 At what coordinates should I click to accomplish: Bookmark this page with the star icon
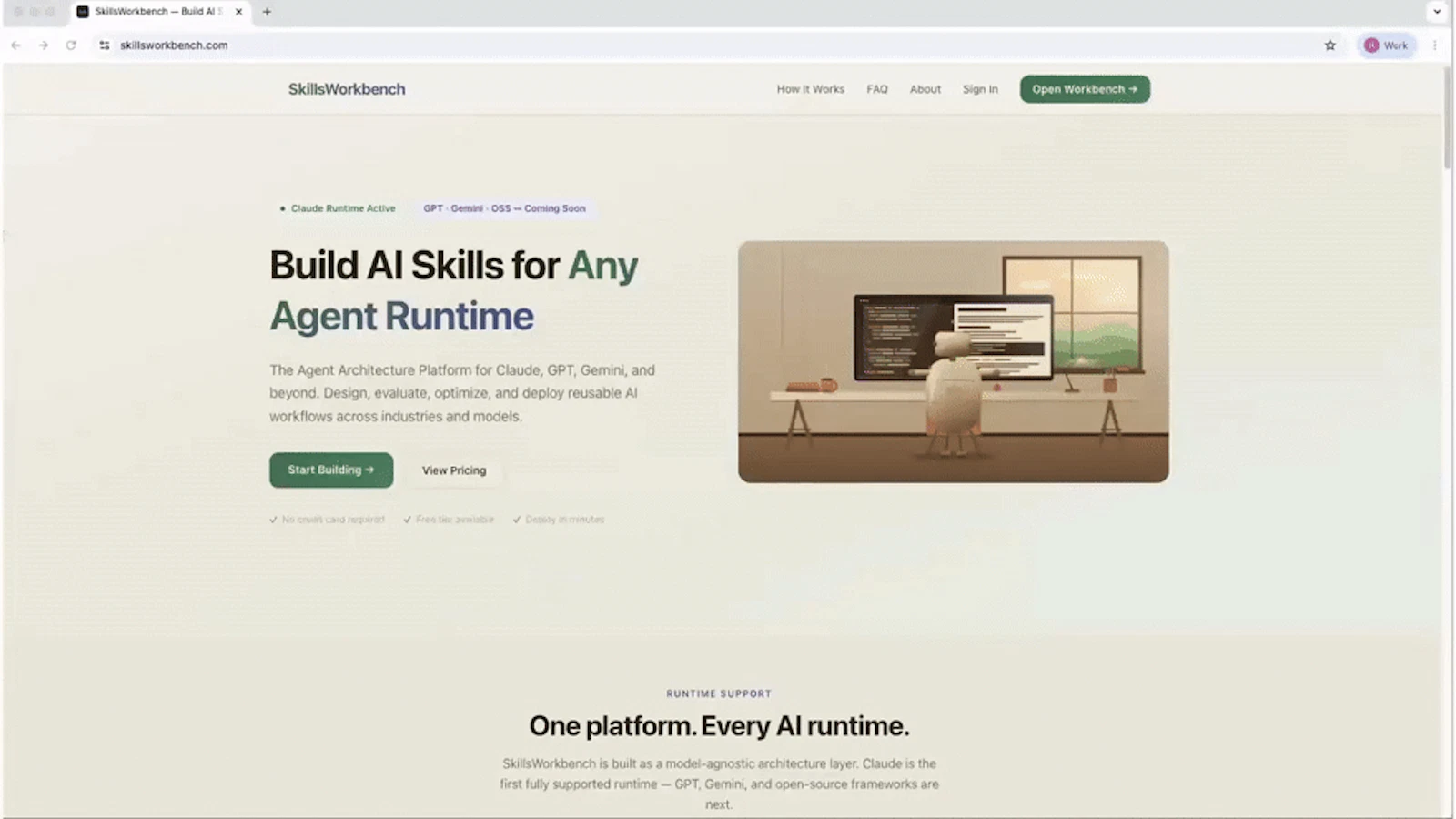[1330, 45]
